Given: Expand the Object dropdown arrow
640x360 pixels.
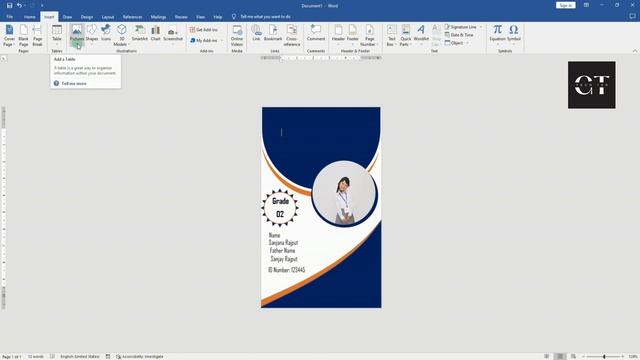Looking at the screenshot, I should [467, 43].
